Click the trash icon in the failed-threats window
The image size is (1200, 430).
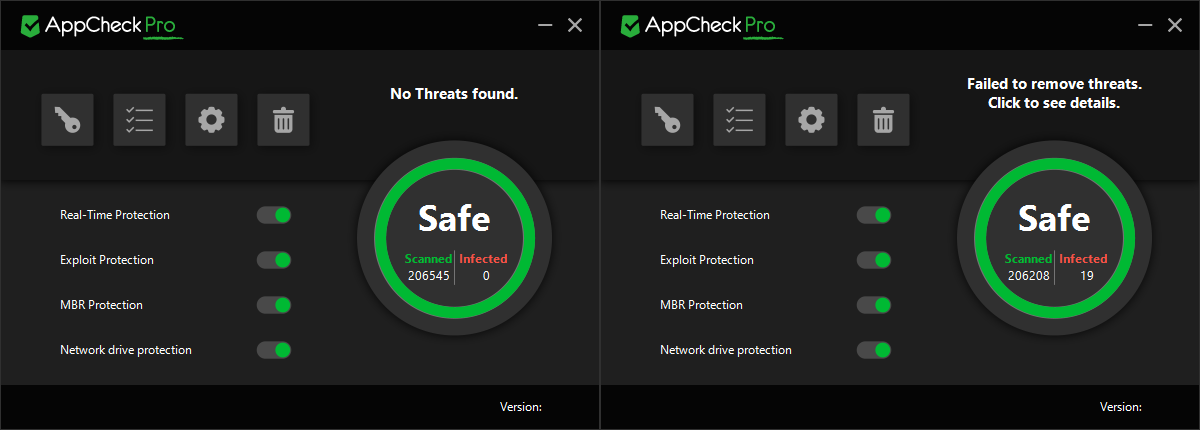[x=883, y=120]
